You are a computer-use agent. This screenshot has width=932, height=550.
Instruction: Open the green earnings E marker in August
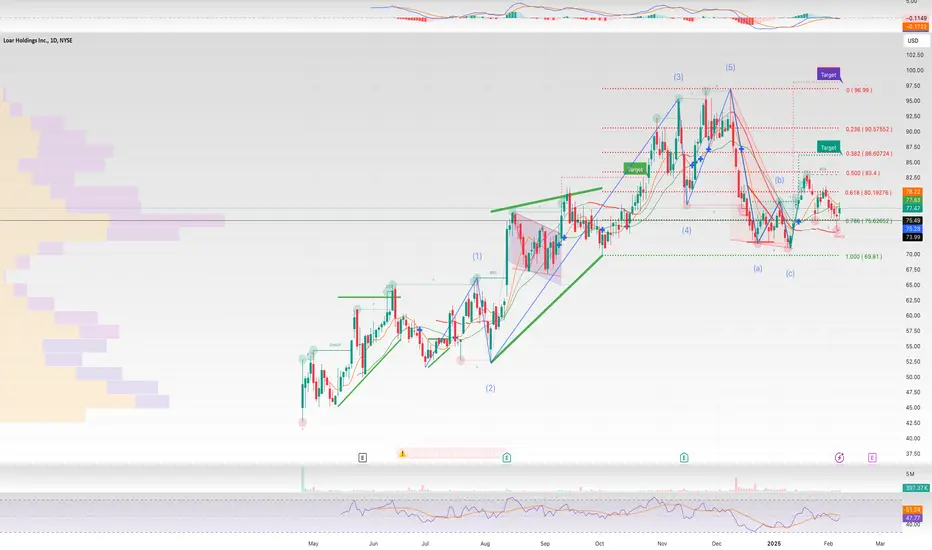coord(506,457)
